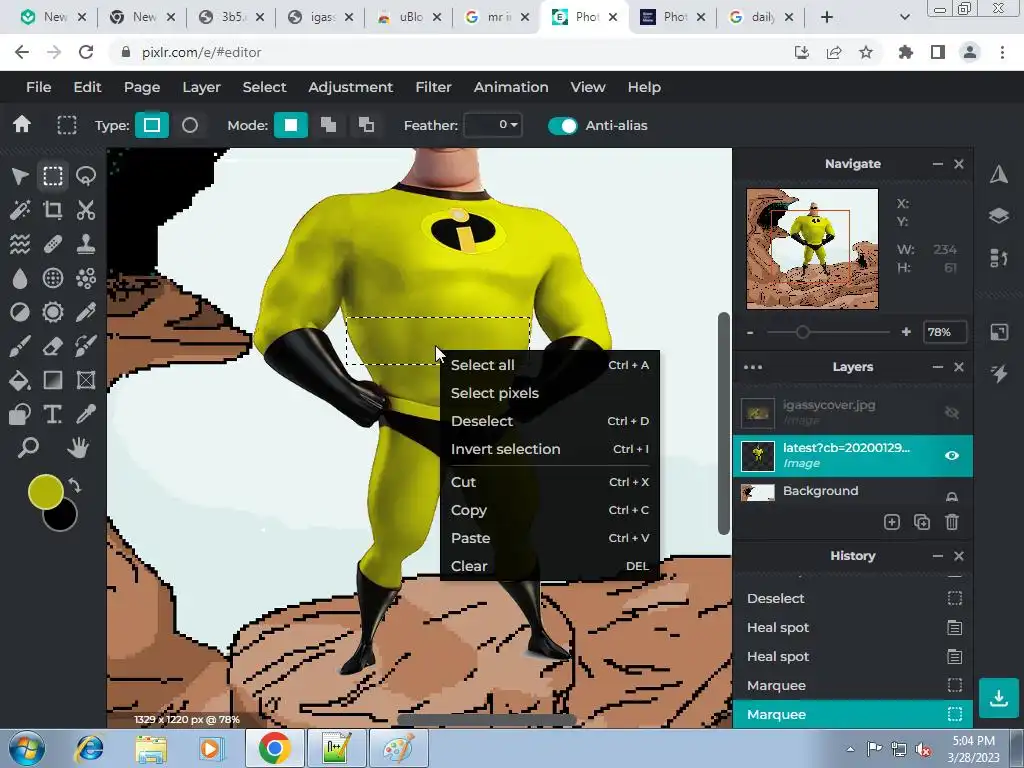Collapse the Navigate panel
The height and width of the screenshot is (768, 1024).
coord(938,164)
